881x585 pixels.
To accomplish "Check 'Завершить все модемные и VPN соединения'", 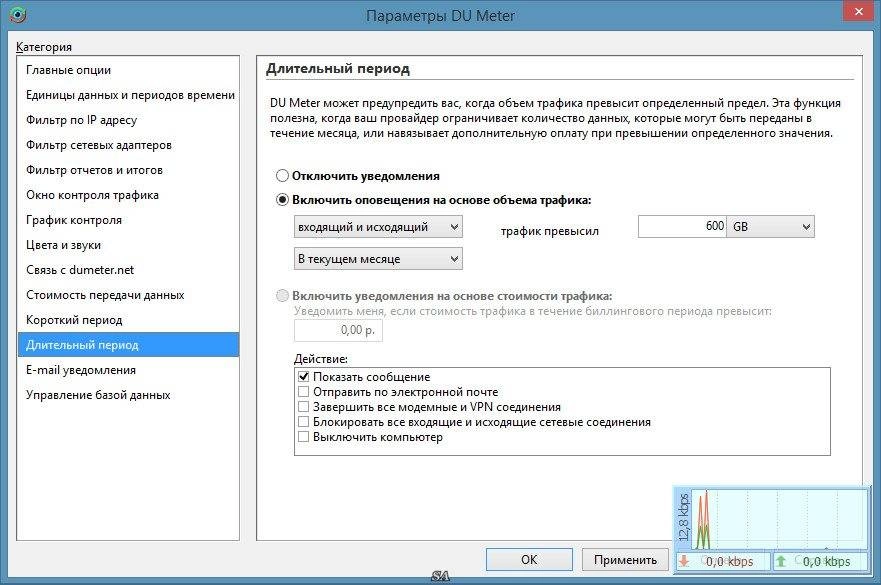I will click(303, 407).
